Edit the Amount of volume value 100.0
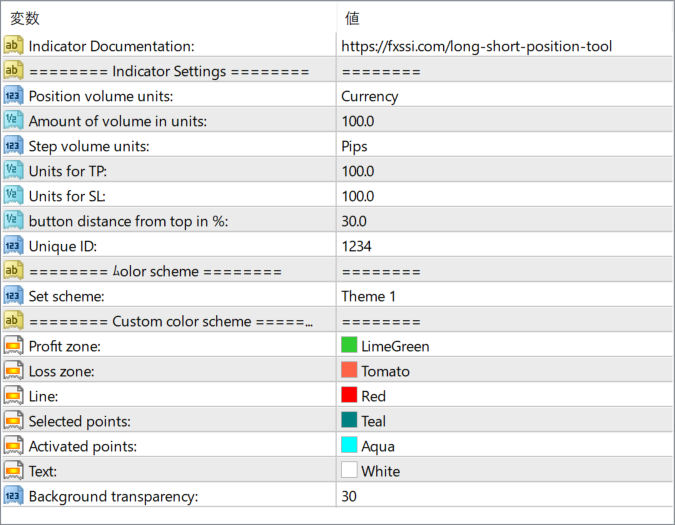 358,121
